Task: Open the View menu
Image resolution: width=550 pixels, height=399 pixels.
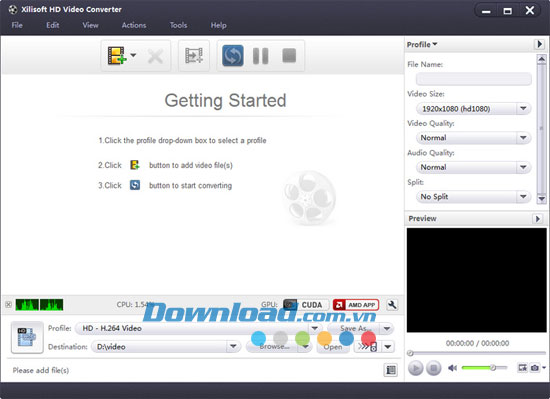Action: [x=90, y=25]
